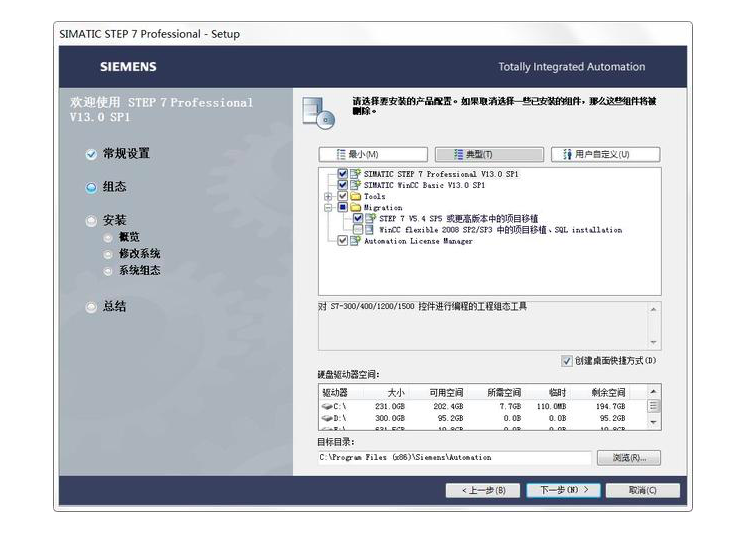Click the installer disc icon beside the instructions
This screenshot has width=742, height=533.
(319, 113)
